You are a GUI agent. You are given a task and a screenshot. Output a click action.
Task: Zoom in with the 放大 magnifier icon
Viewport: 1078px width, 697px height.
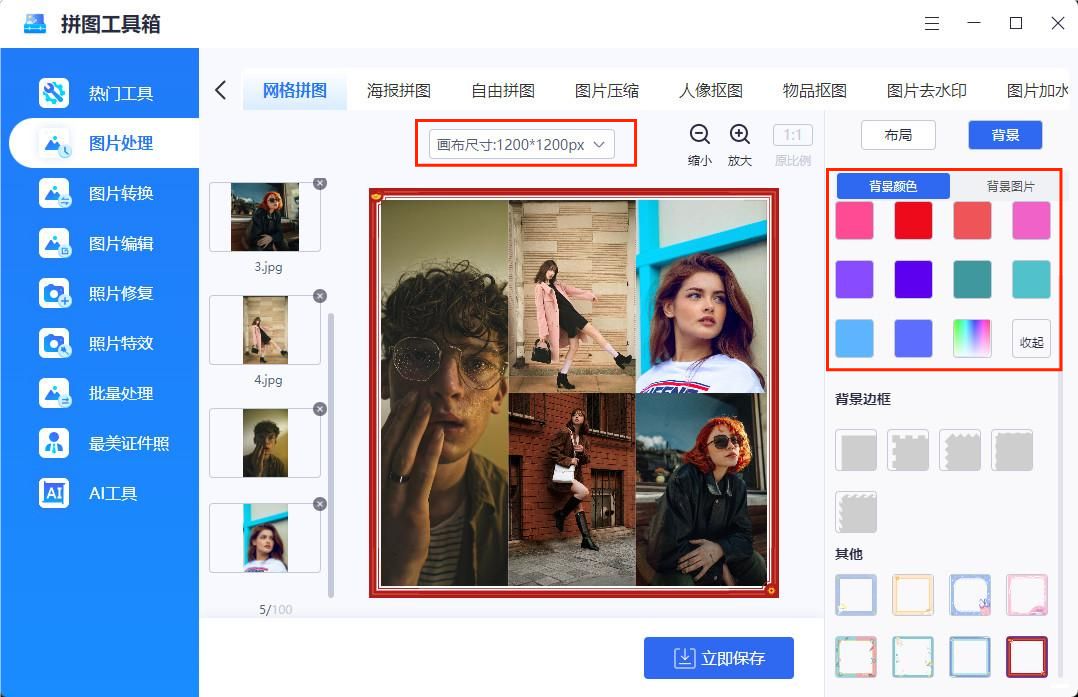tap(740, 135)
